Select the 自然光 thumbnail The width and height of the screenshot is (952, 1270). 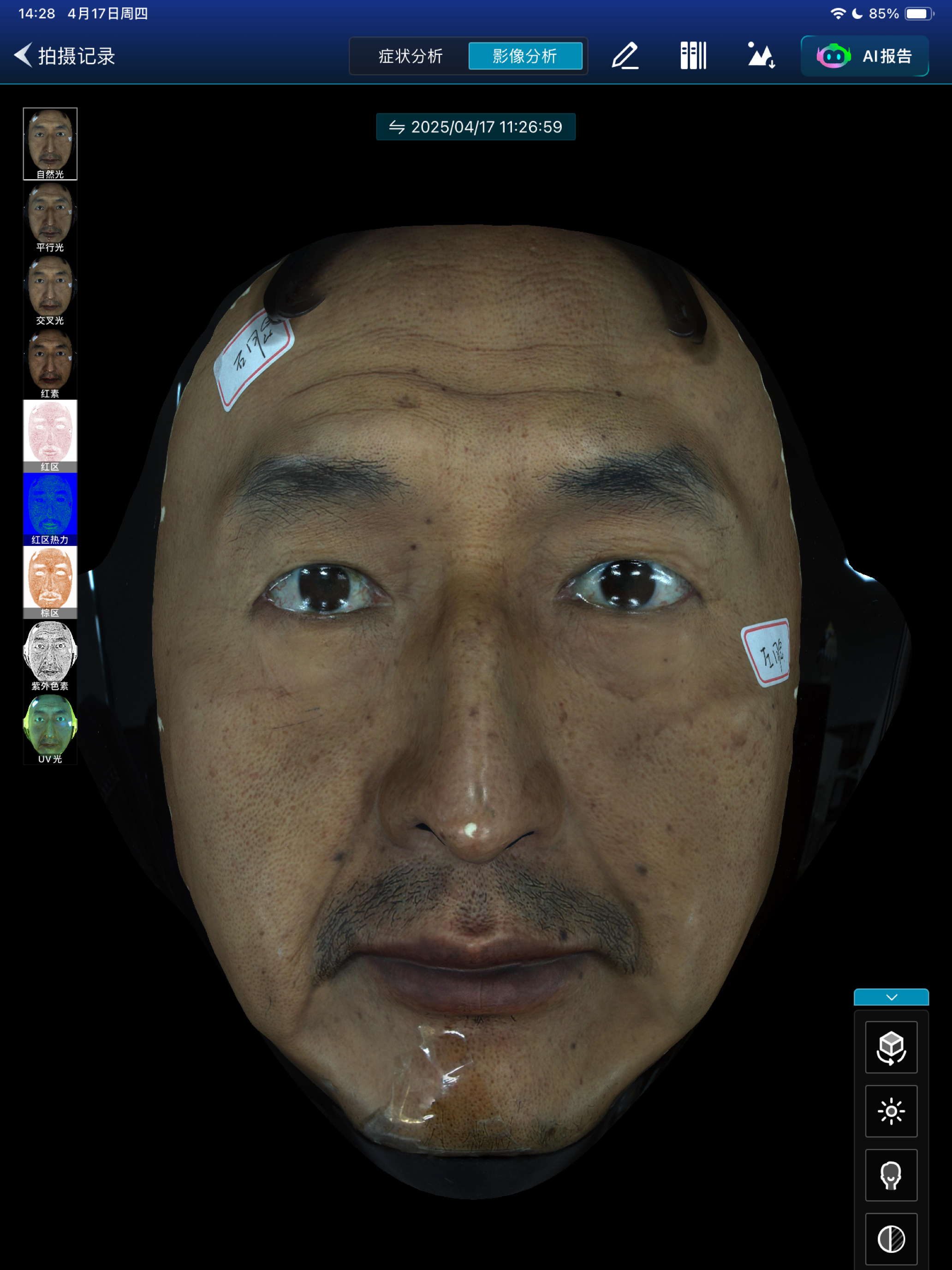coord(50,144)
